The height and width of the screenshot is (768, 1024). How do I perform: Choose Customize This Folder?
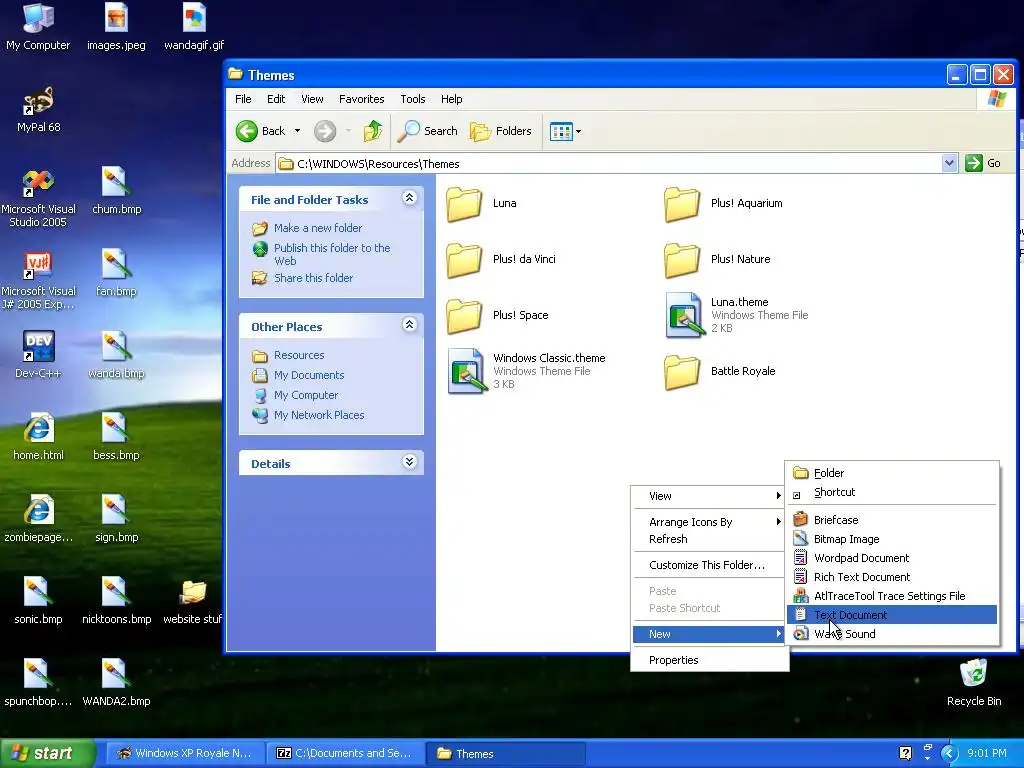click(709, 566)
